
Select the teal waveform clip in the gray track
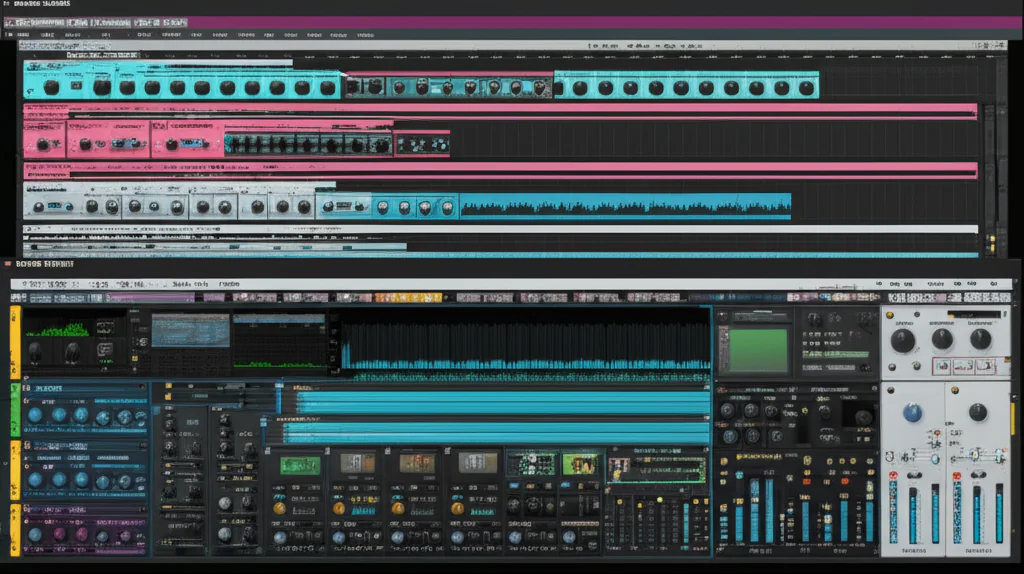coord(626,206)
